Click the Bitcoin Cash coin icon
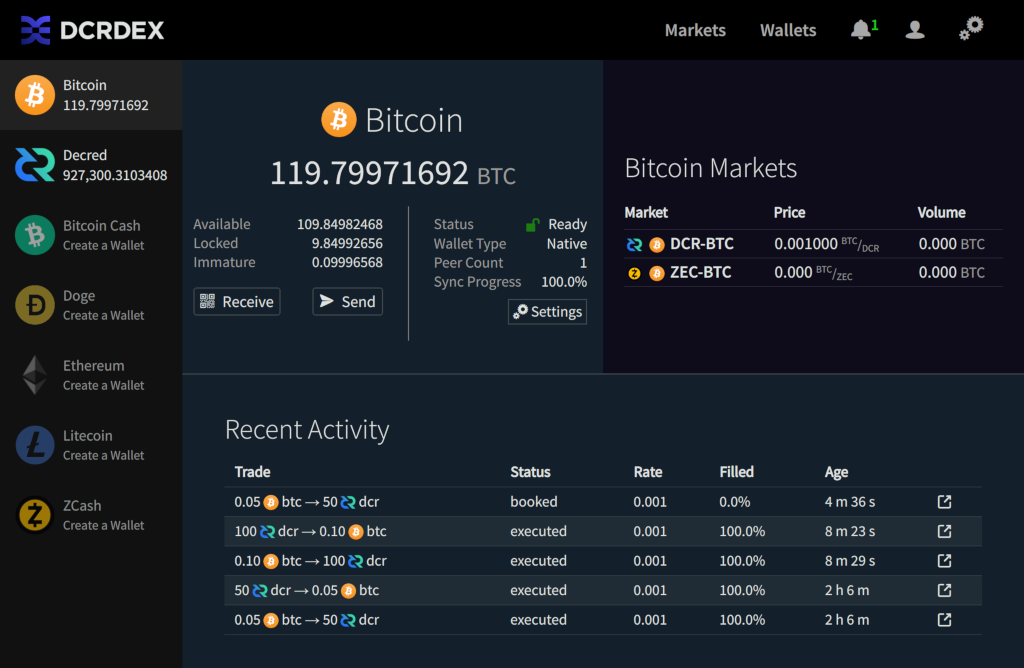Image resolution: width=1024 pixels, height=668 pixels. point(35,234)
